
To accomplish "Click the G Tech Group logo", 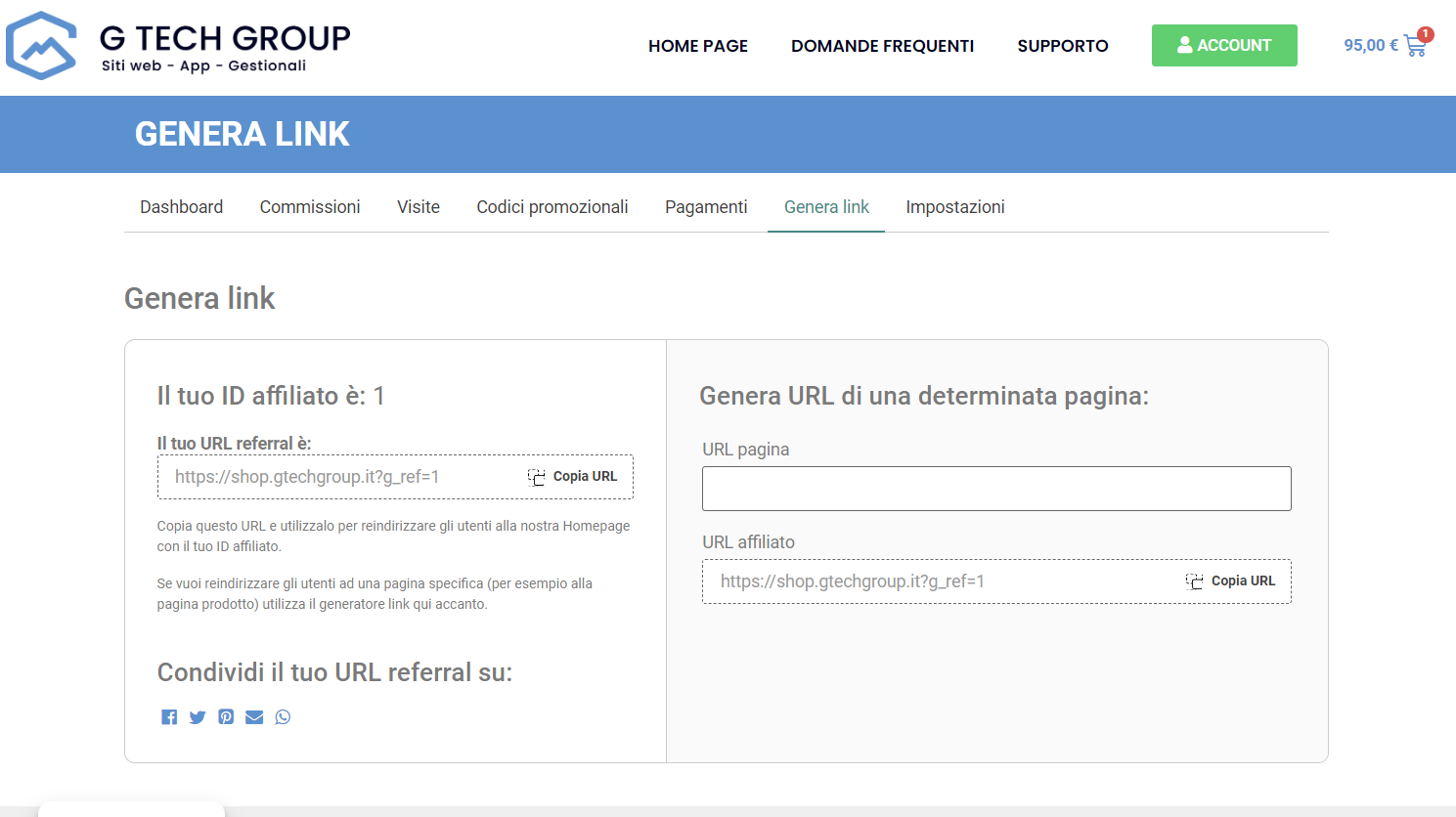I will click(x=178, y=46).
